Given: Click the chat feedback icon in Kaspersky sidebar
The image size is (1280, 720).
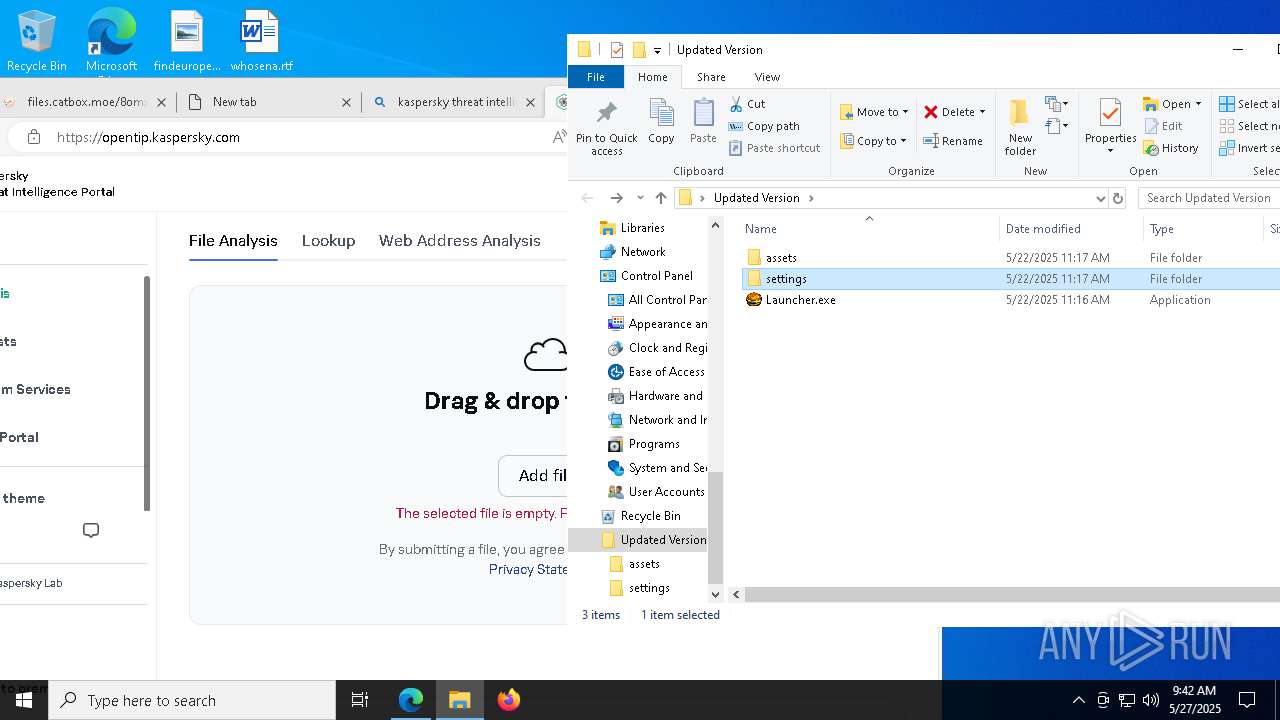Looking at the screenshot, I should [91, 530].
